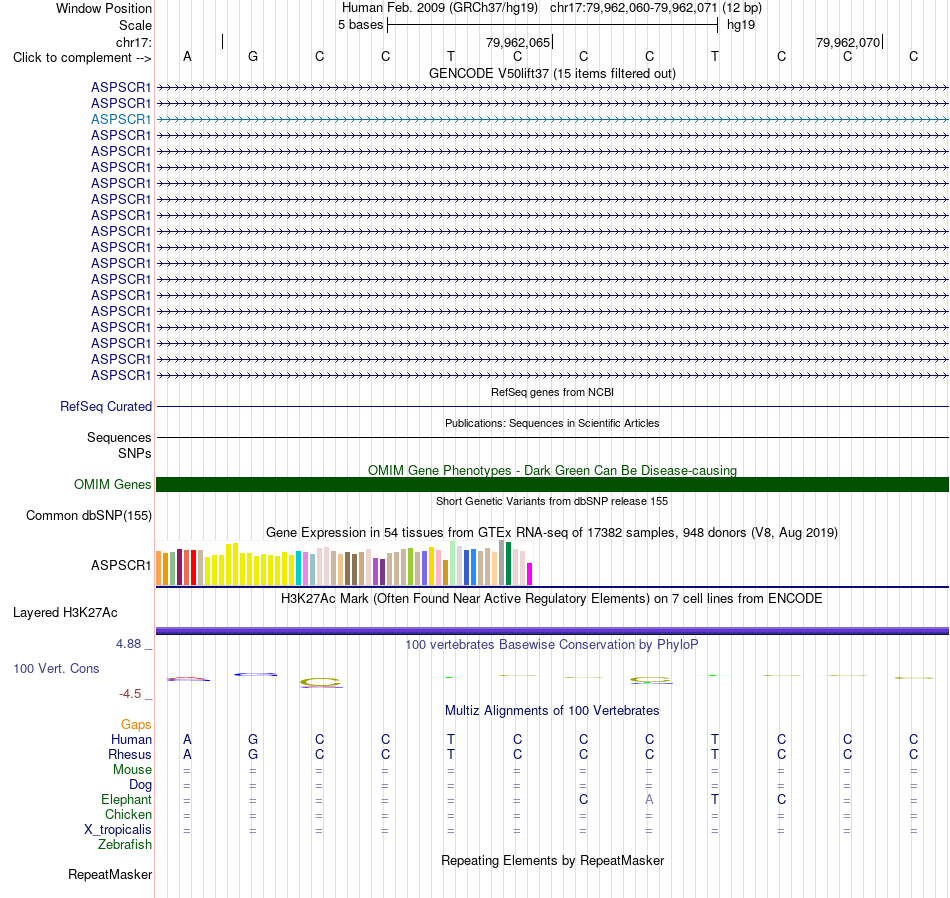950x898 pixels.
Task: Click the "G" base in the Rhesus alignment row
Action: click(253, 754)
